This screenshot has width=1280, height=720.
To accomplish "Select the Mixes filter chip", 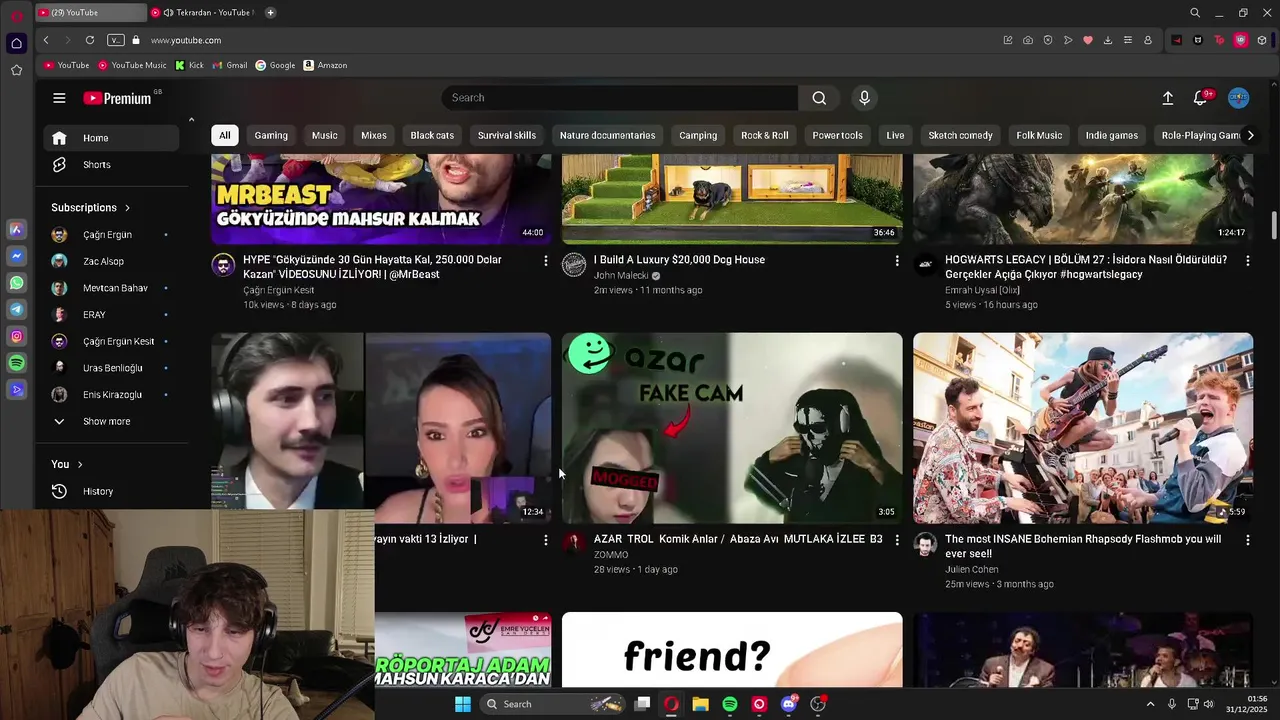I will [374, 135].
